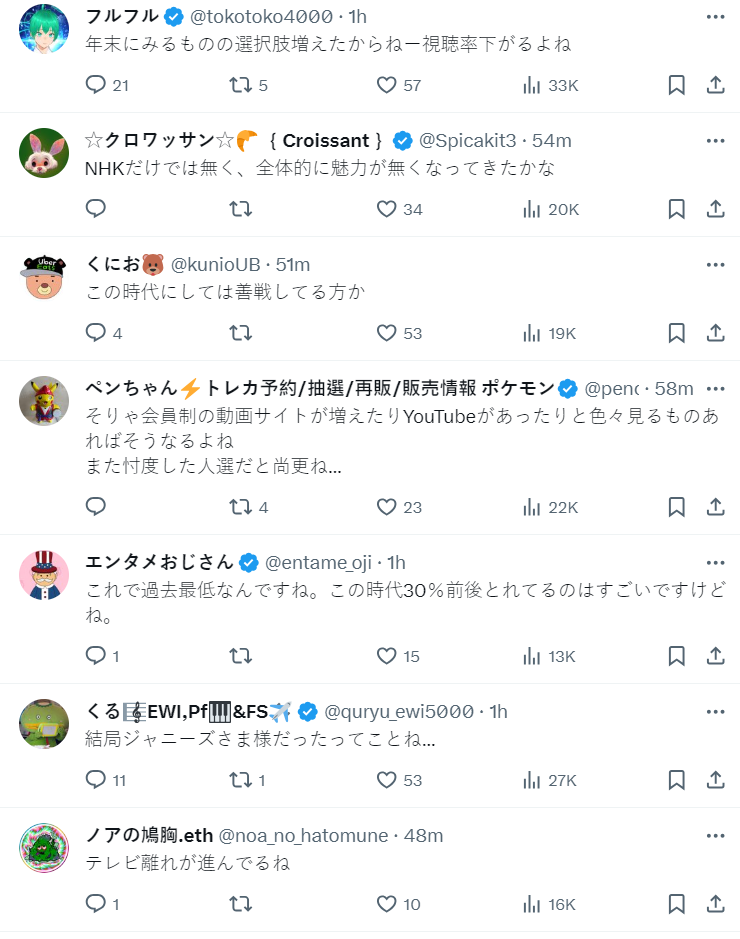The image size is (740, 939).
Task: Retweet フルフル's post
Action: [241, 85]
